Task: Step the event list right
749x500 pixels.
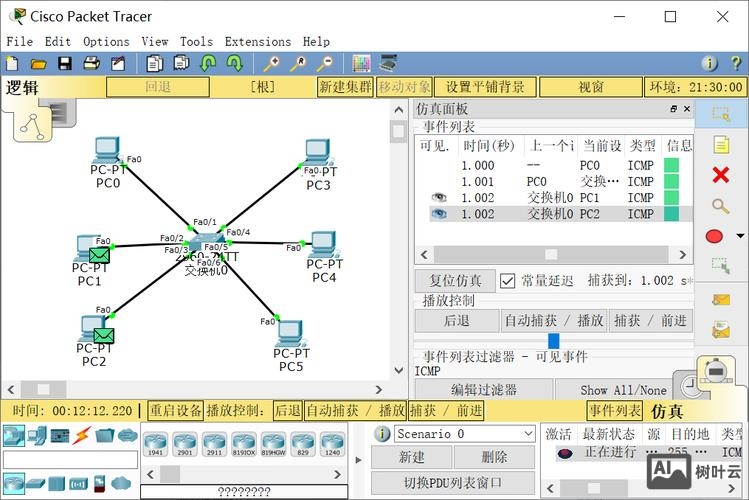Action: click(x=683, y=255)
